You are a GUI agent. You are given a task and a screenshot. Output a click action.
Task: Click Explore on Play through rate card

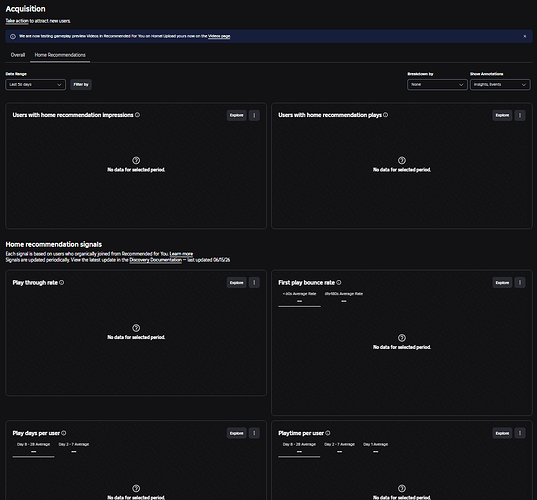coord(237,283)
